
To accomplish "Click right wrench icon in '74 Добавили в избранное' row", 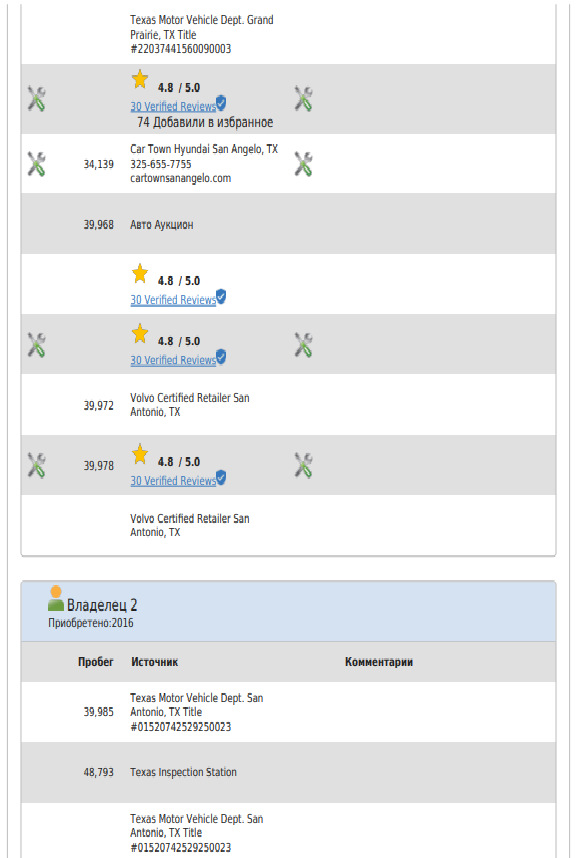I will coord(303,99).
